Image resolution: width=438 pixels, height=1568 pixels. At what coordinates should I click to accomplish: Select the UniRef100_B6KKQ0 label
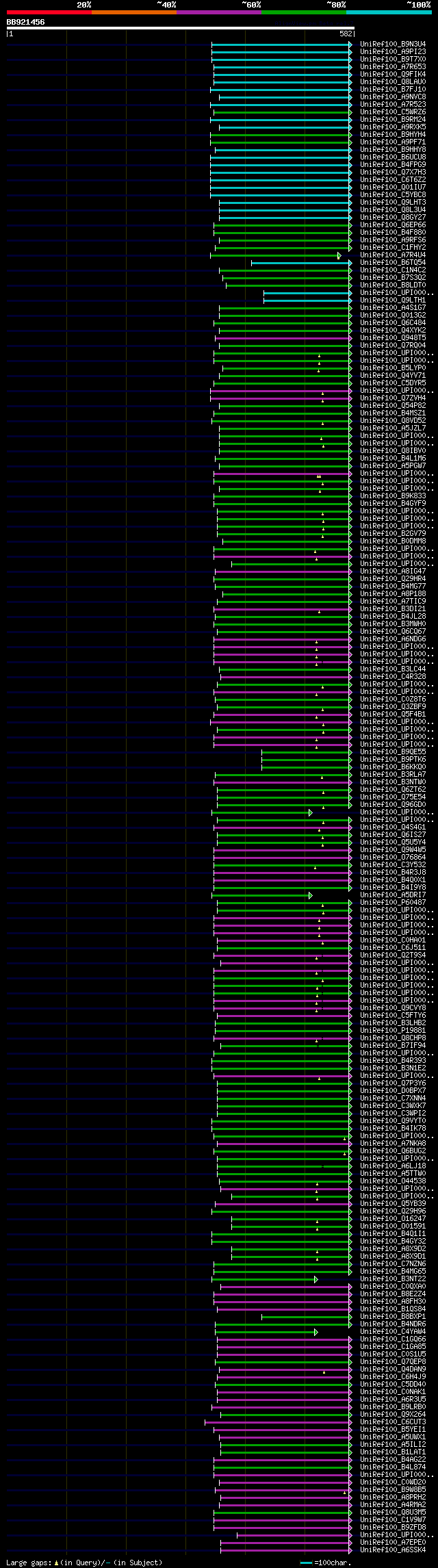393,767
